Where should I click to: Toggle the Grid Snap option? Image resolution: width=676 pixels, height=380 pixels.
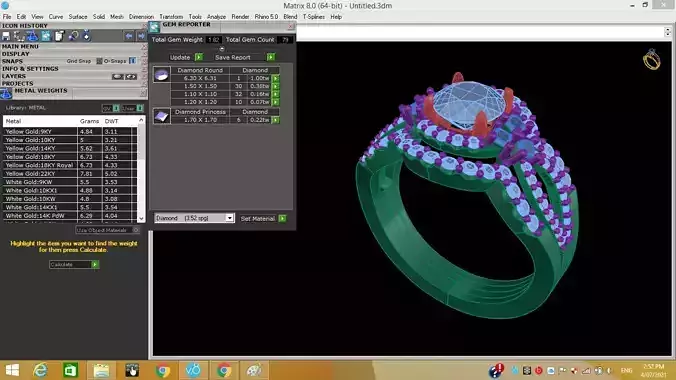(x=100, y=61)
